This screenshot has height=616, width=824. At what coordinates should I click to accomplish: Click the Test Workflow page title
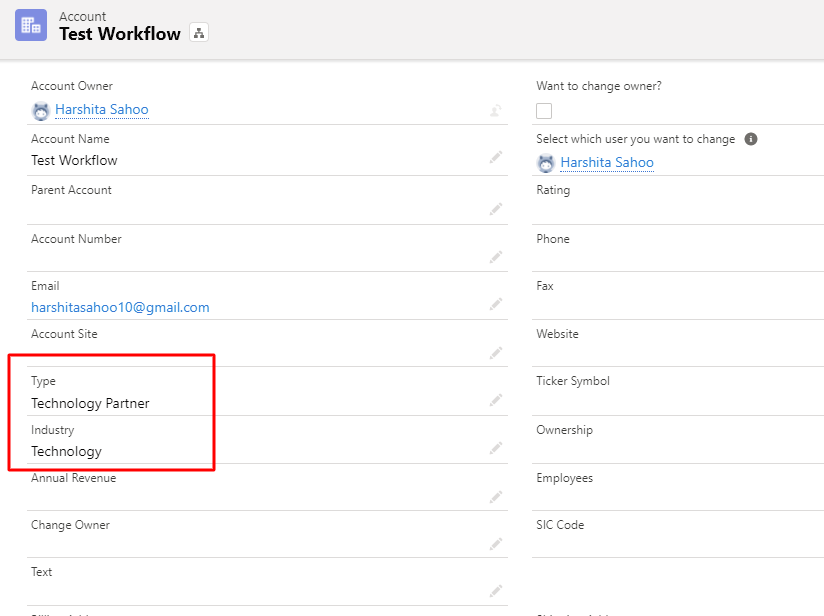coord(120,34)
